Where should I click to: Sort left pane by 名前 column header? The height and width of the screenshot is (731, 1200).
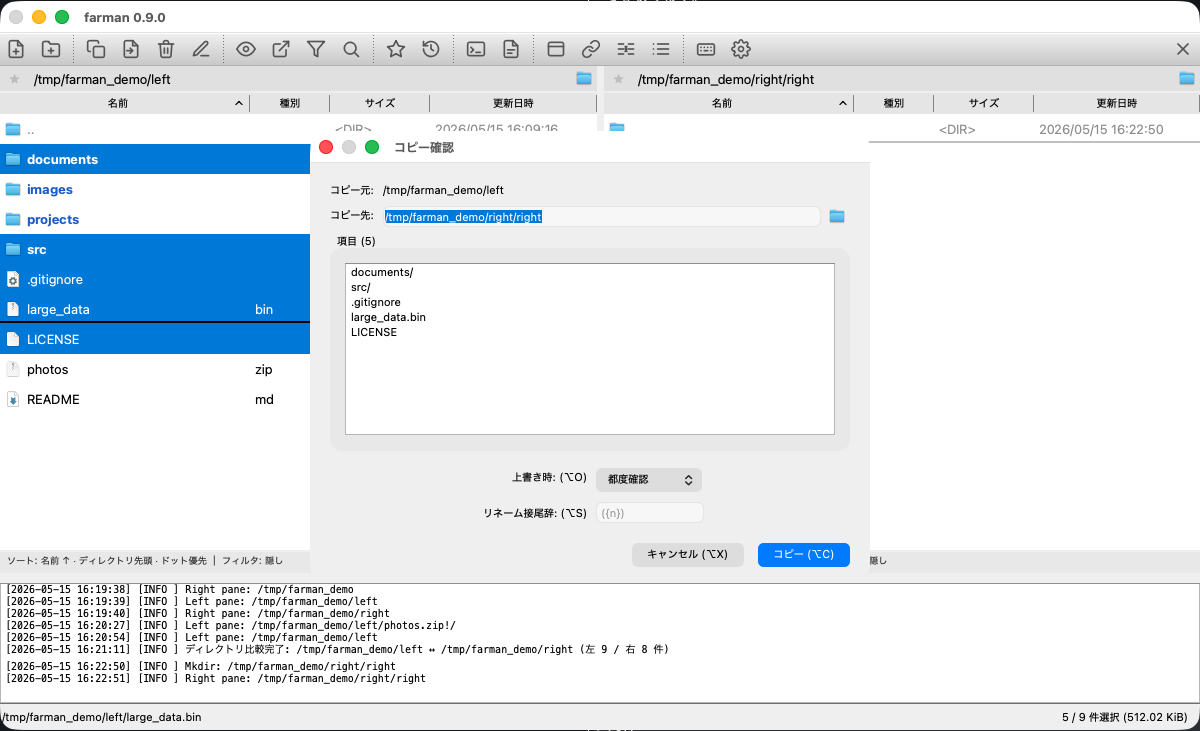[125, 103]
